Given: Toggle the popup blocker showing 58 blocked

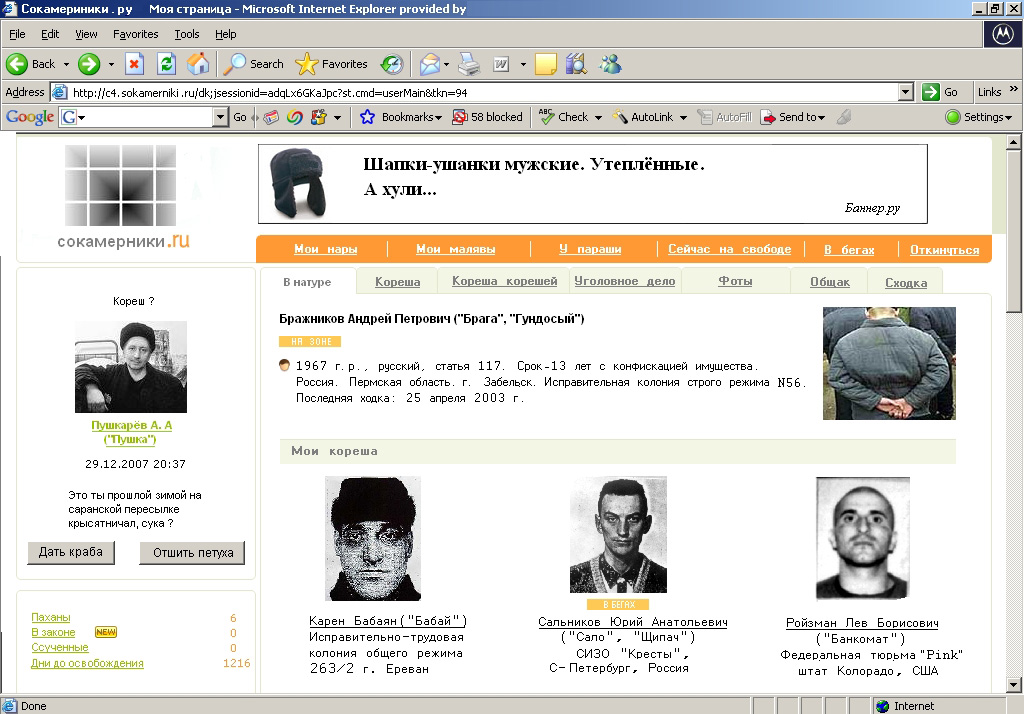Looking at the screenshot, I should point(488,117).
